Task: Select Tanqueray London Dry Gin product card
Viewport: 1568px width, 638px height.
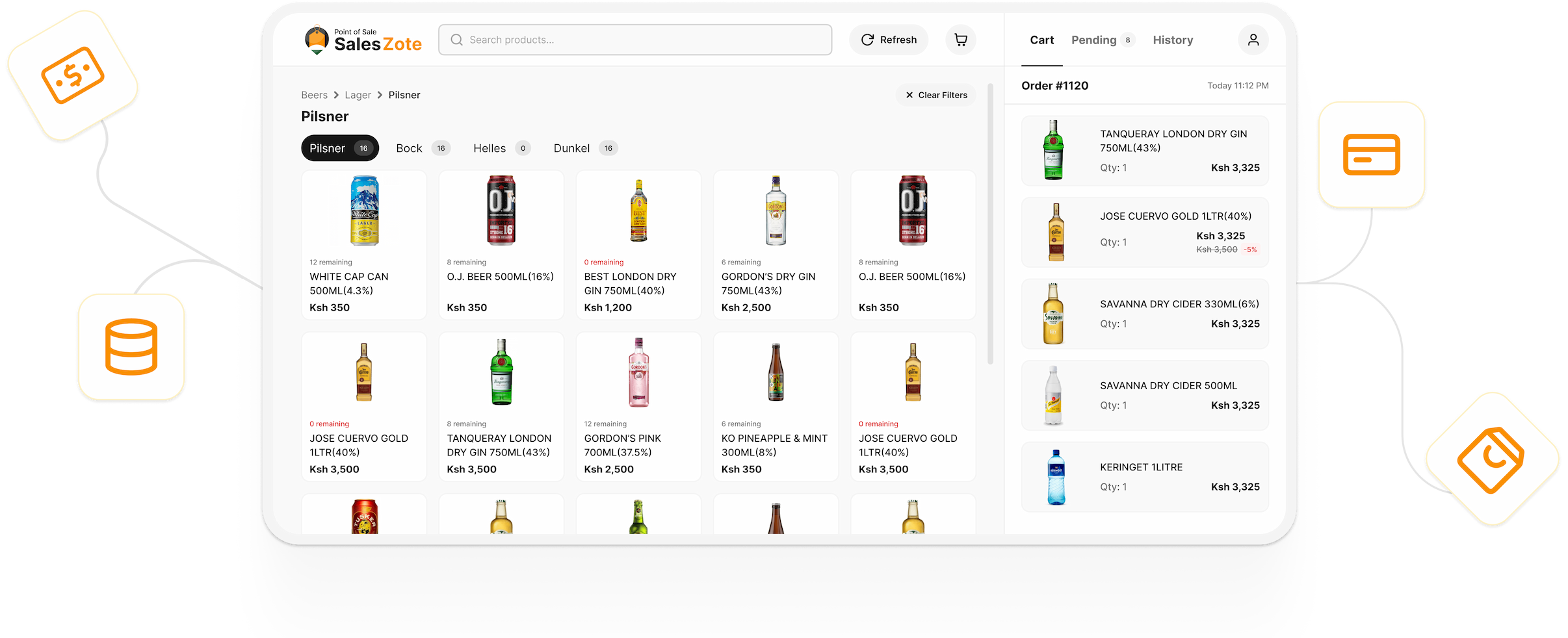Action: click(501, 407)
